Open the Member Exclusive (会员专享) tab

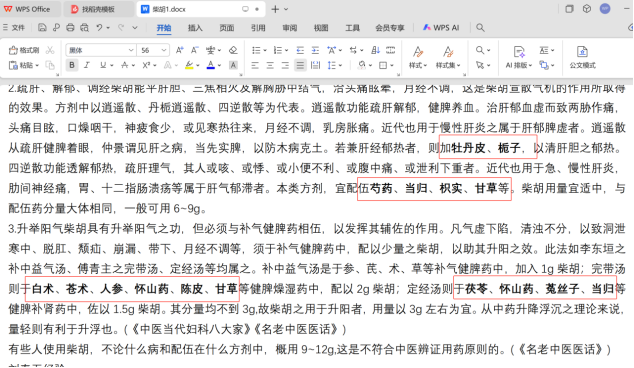pos(390,27)
